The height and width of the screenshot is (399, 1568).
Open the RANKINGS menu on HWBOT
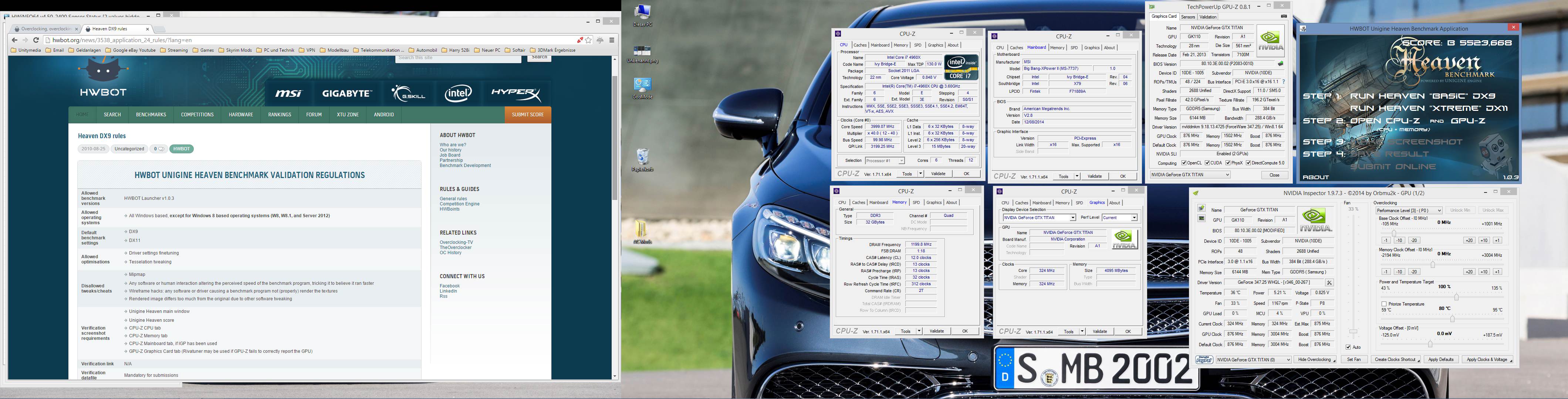(x=279, y=115)
